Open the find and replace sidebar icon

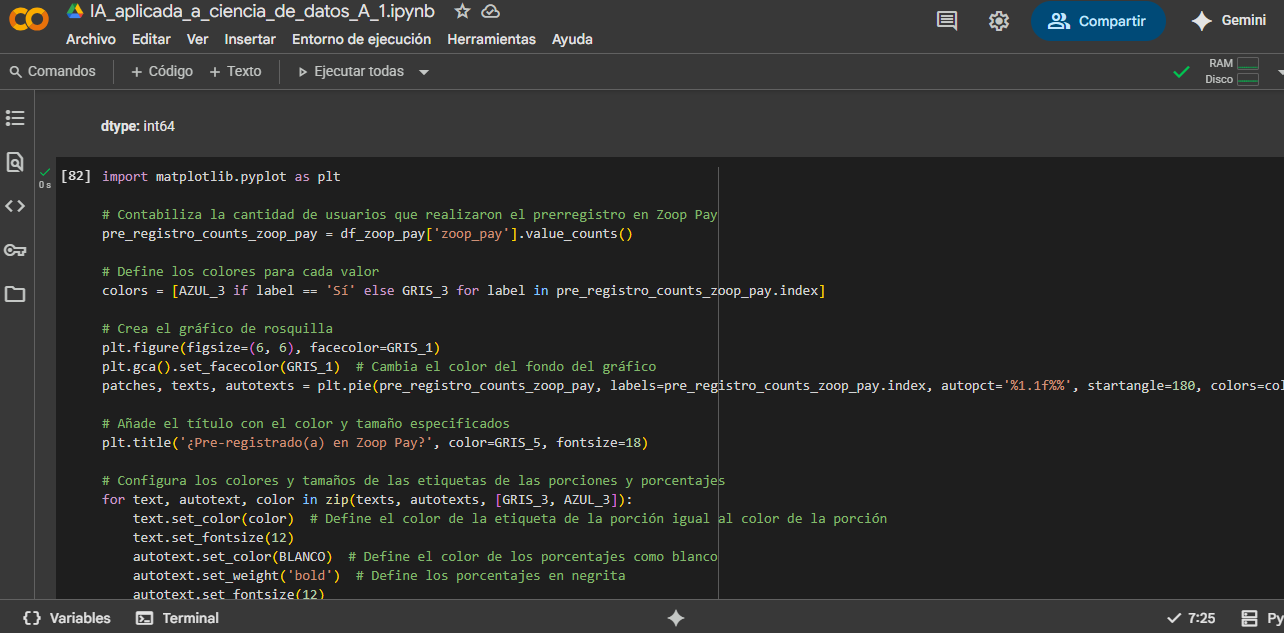(x=15, y=162)
